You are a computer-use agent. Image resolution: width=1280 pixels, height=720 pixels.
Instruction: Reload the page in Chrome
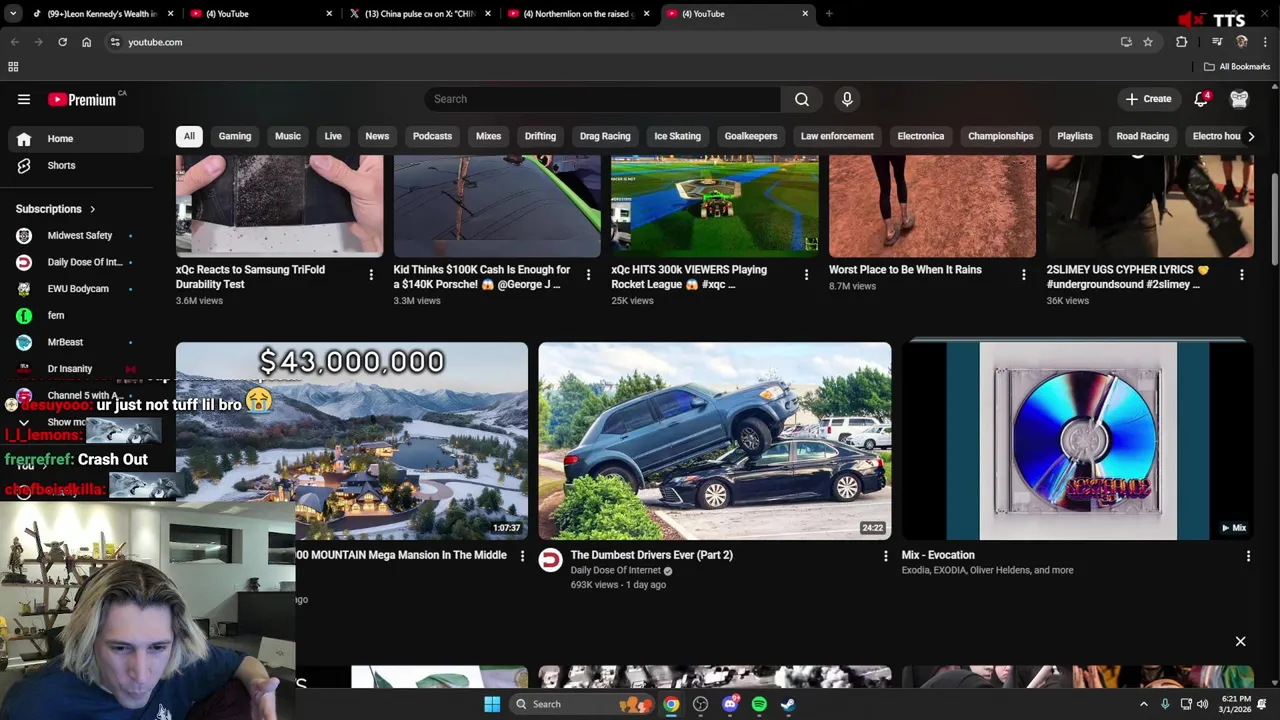tap(62, 42)
